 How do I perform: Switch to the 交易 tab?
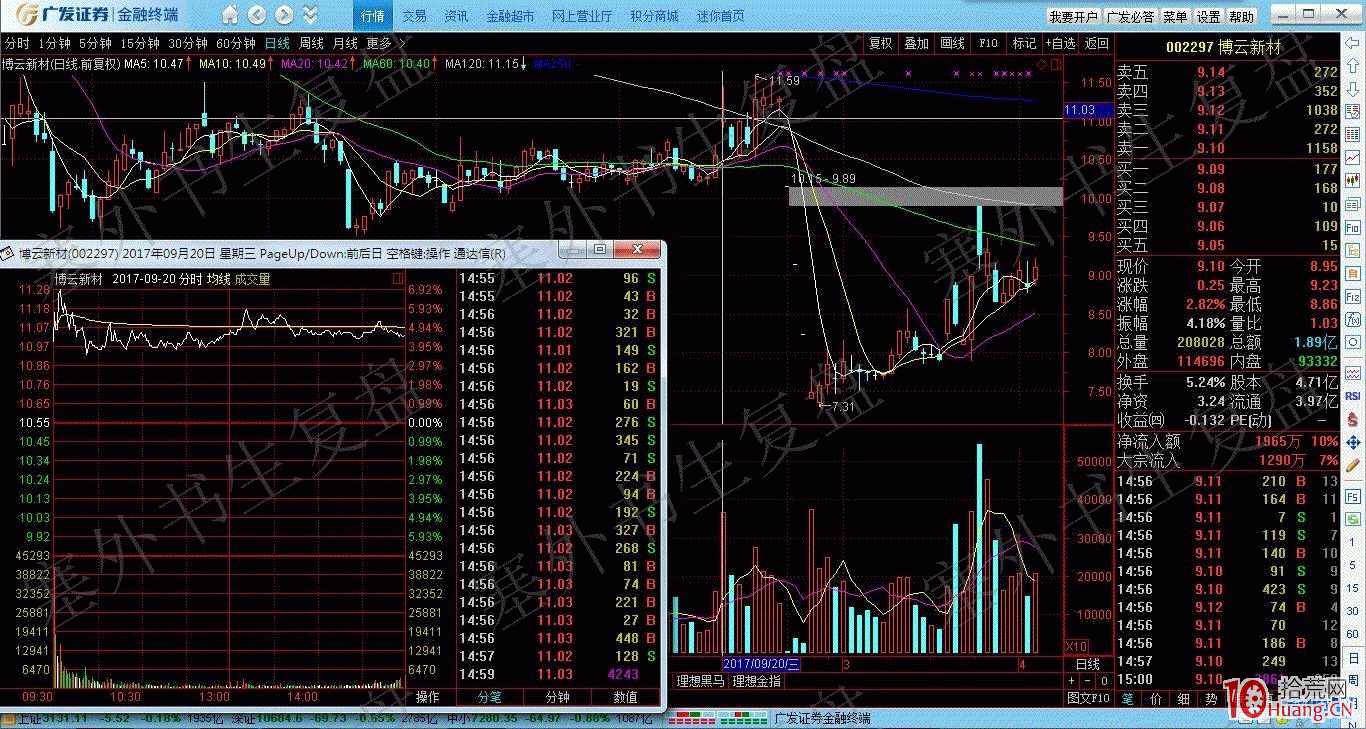[x=415, y=16]
